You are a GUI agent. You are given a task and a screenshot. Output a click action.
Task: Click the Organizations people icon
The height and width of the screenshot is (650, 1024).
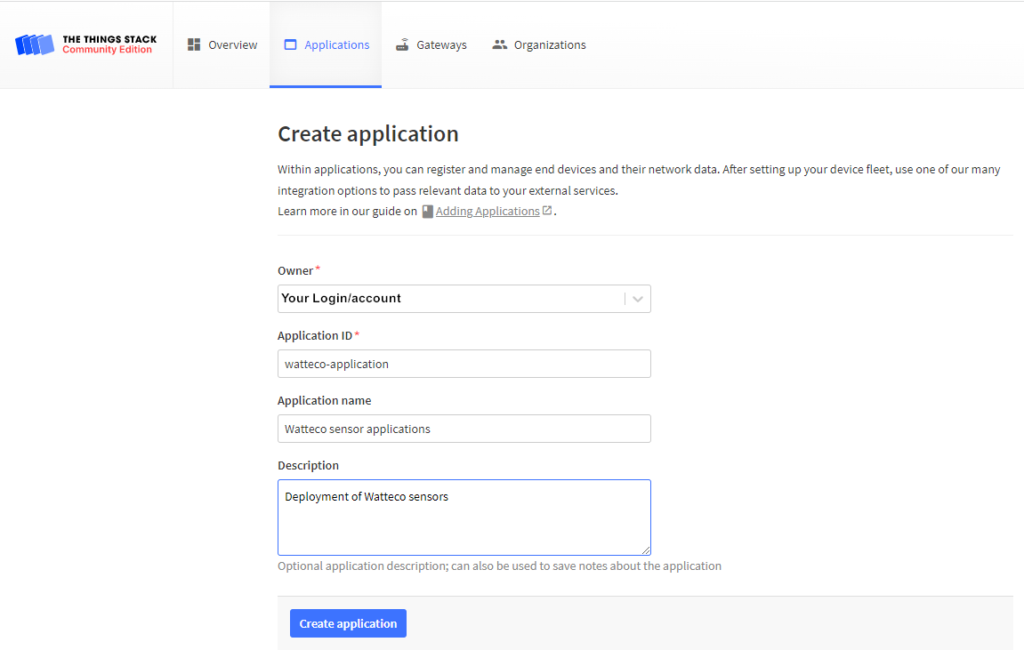tap(500, 45)
